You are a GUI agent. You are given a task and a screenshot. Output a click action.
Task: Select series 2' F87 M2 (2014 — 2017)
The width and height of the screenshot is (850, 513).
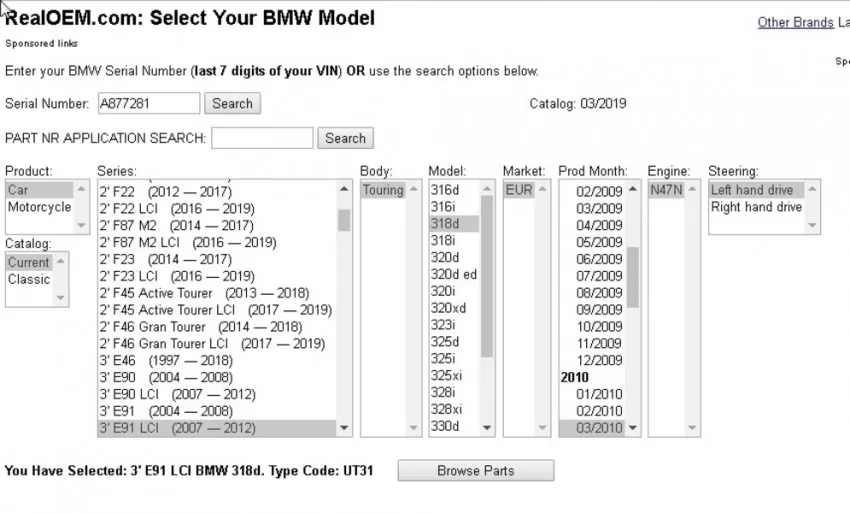click(x=217, y=225)
